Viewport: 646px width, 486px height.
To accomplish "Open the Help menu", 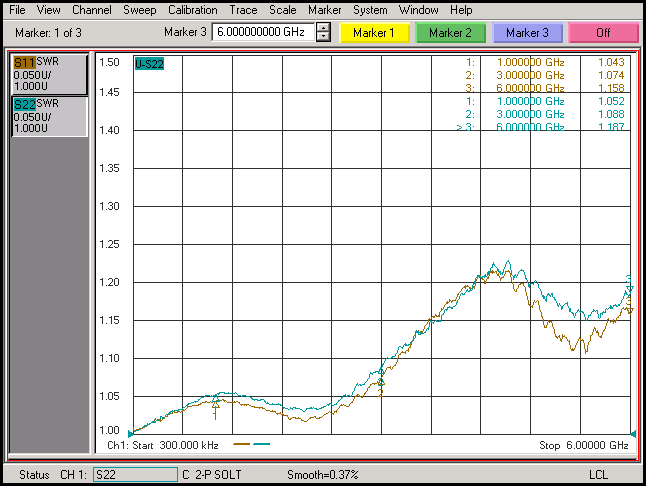I will click(x=461, y=10).
